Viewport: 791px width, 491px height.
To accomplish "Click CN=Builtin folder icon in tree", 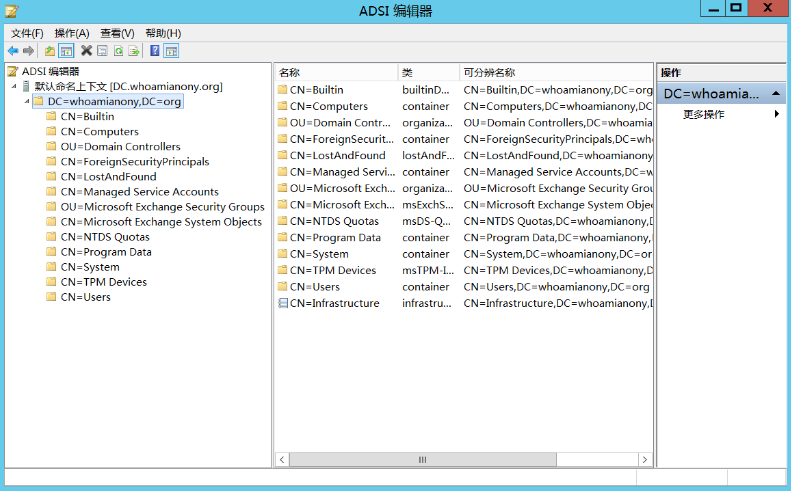I will click(x=51, y=116).
